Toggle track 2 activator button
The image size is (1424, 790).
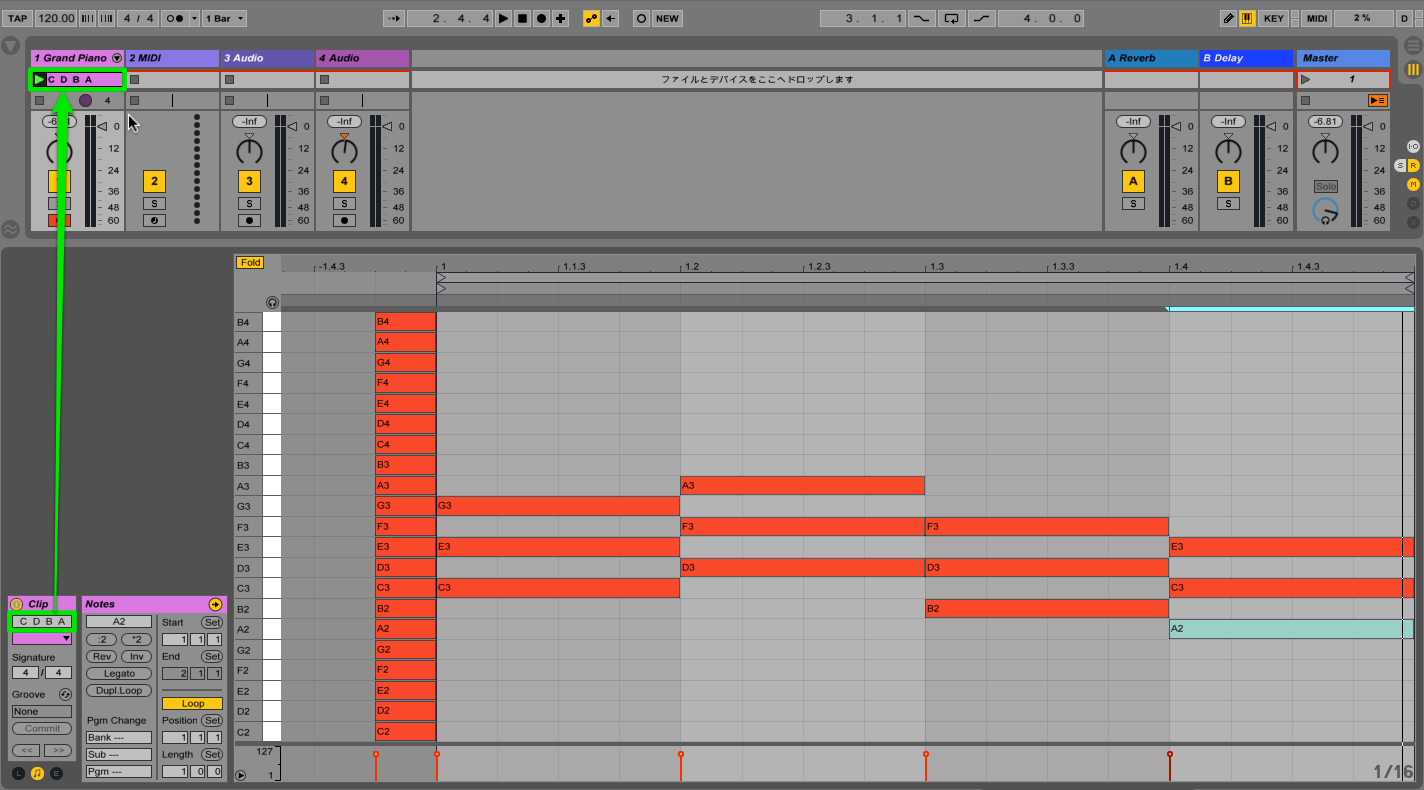[x=154, y=181]
